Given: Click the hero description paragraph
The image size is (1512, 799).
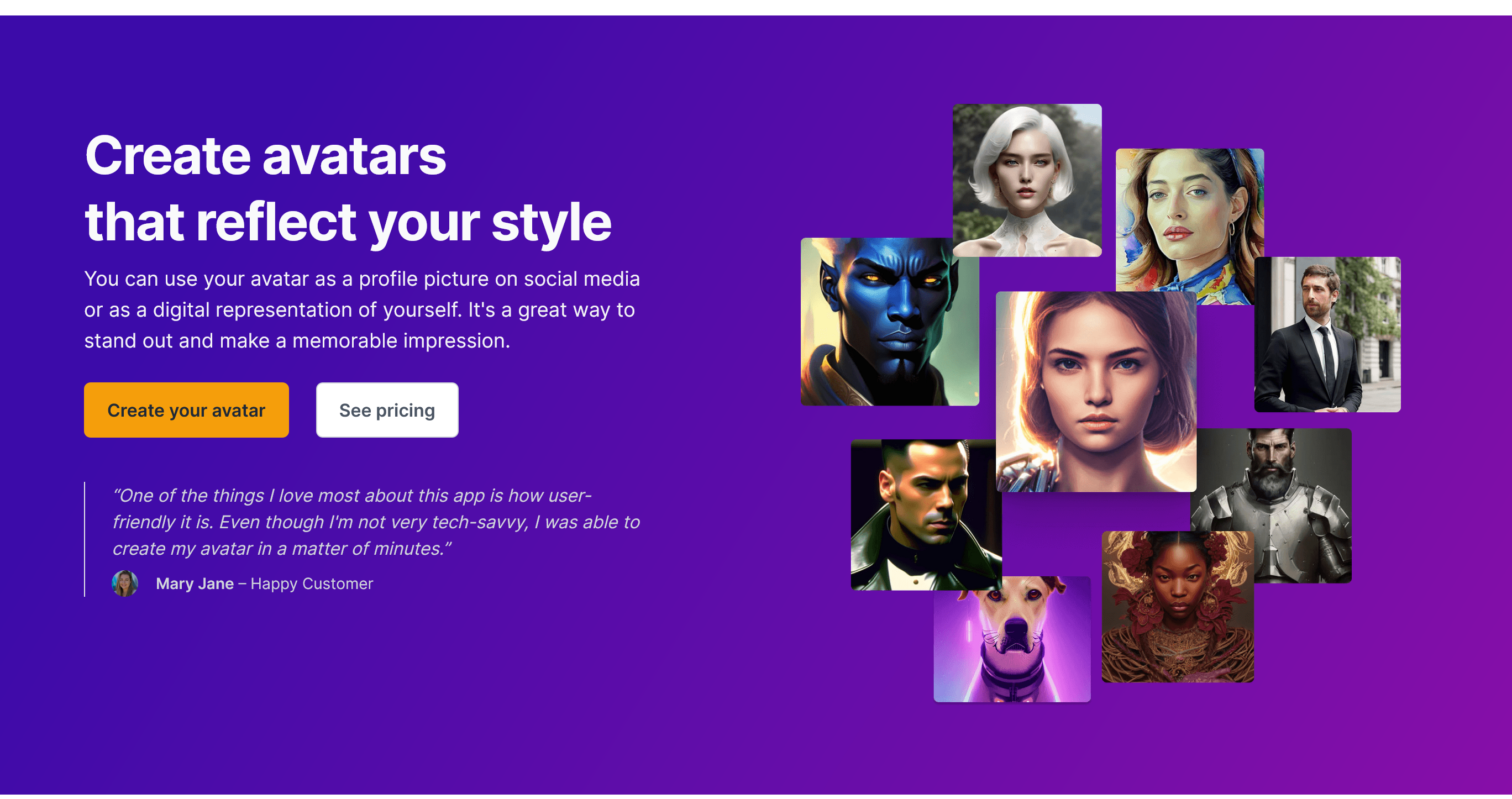Looking at the screenshot, I should 363,309.
